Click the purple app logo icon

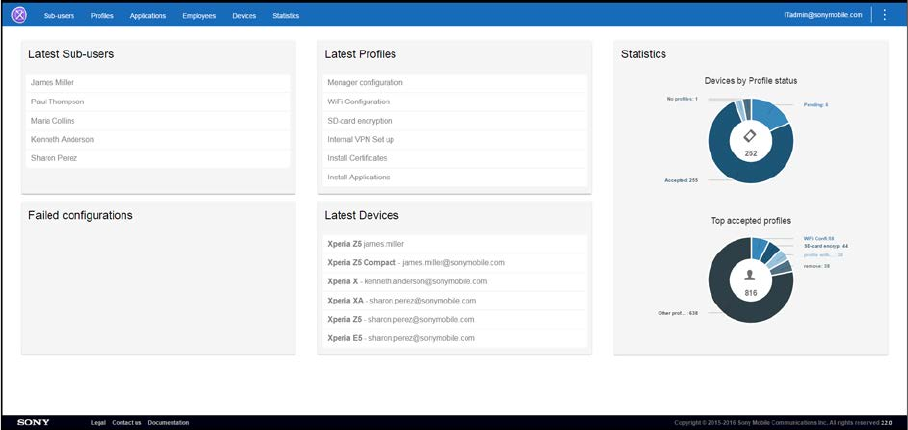[x=19, y=15]
